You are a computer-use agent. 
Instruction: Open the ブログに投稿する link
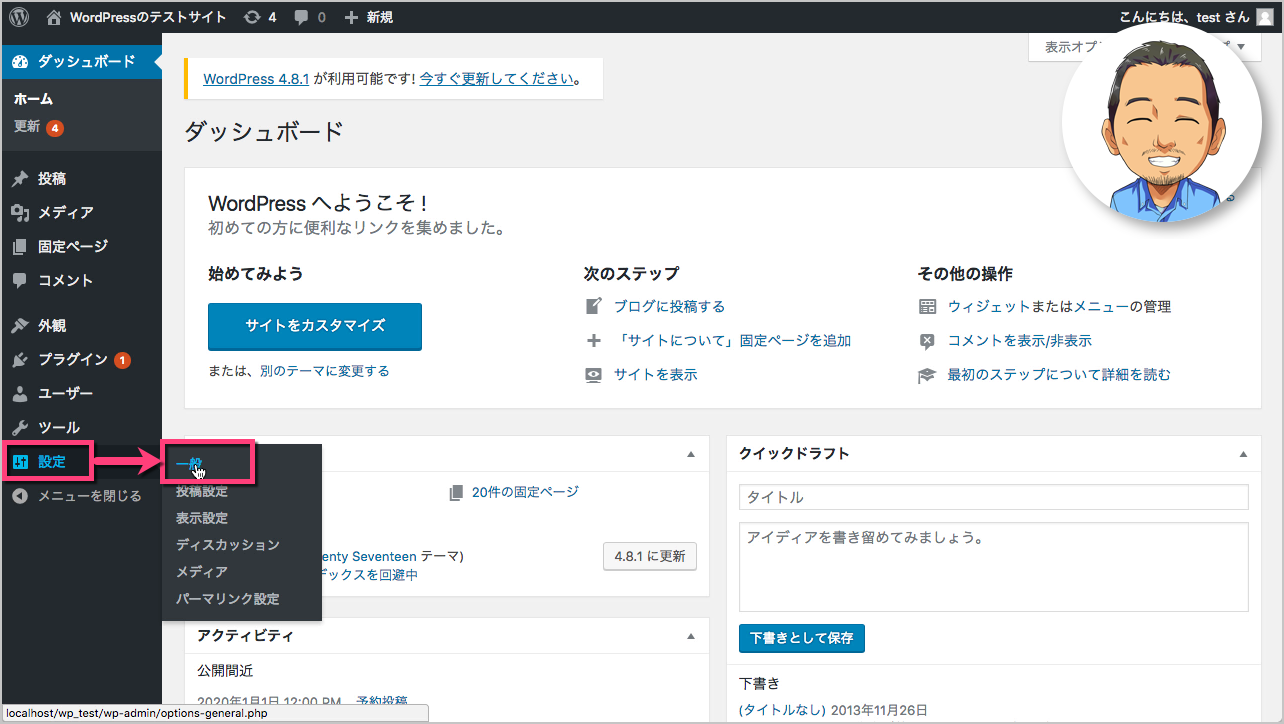[x=669, y=307]
